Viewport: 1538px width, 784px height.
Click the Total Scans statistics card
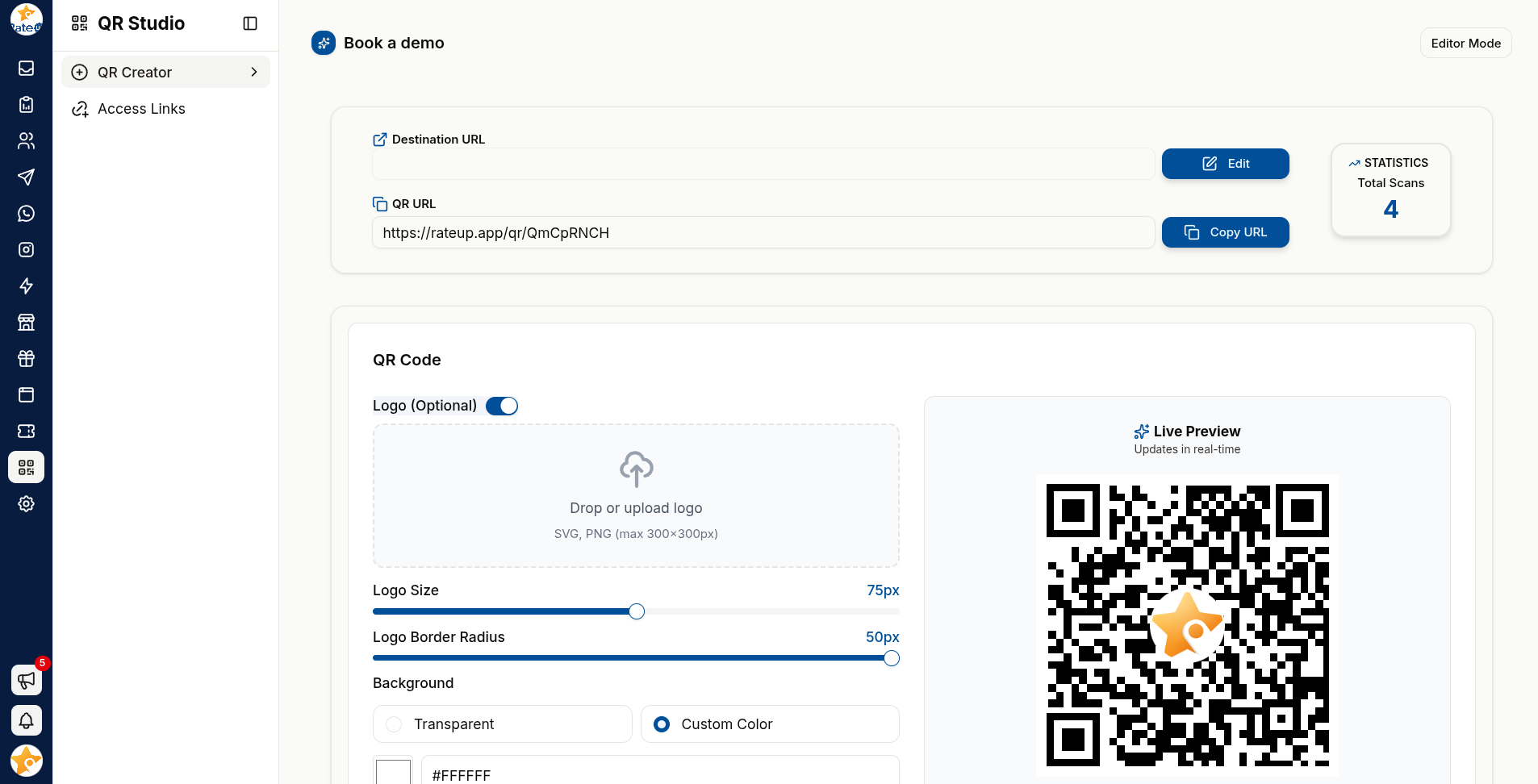1390,190
